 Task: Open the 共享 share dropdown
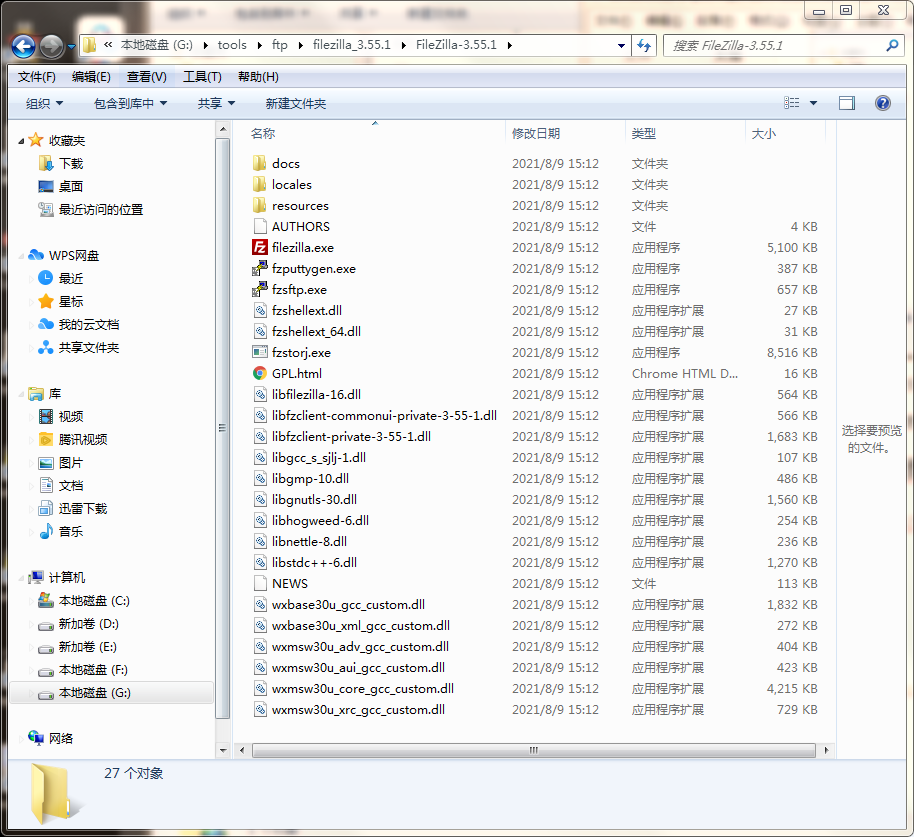pyautogui.click(x=216, y=104)
